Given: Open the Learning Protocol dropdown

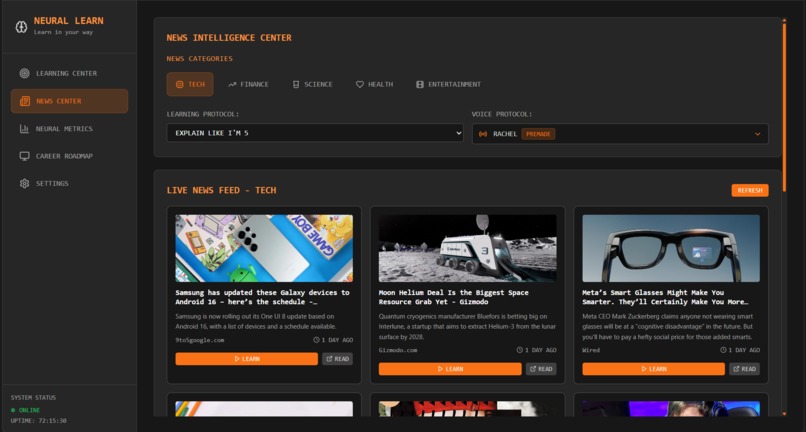Looking at the screenshot, I should pyautogui.click(x=315, y=133).
